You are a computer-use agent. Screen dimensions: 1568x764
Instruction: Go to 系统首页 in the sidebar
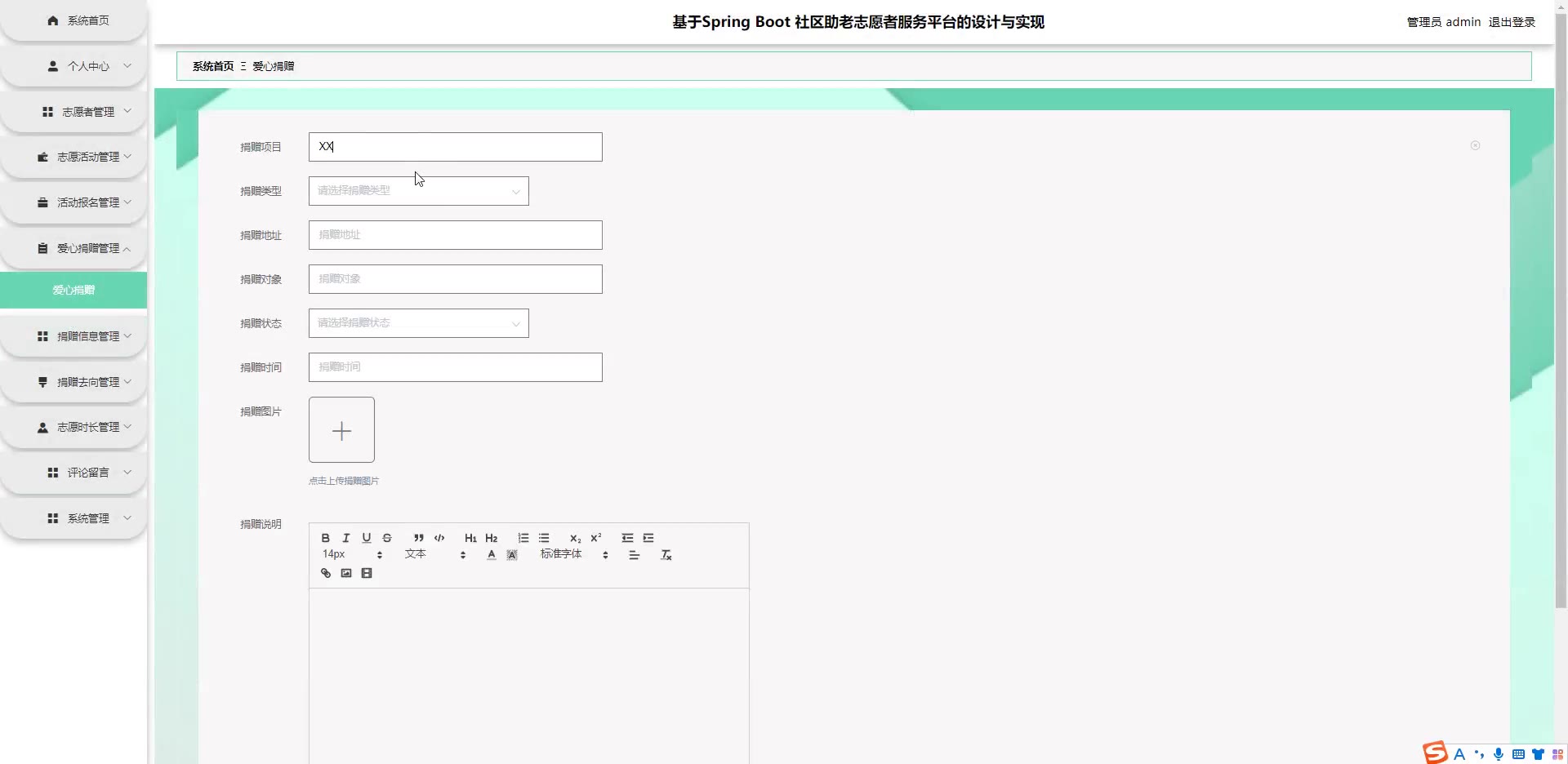(x=73, y=20)
